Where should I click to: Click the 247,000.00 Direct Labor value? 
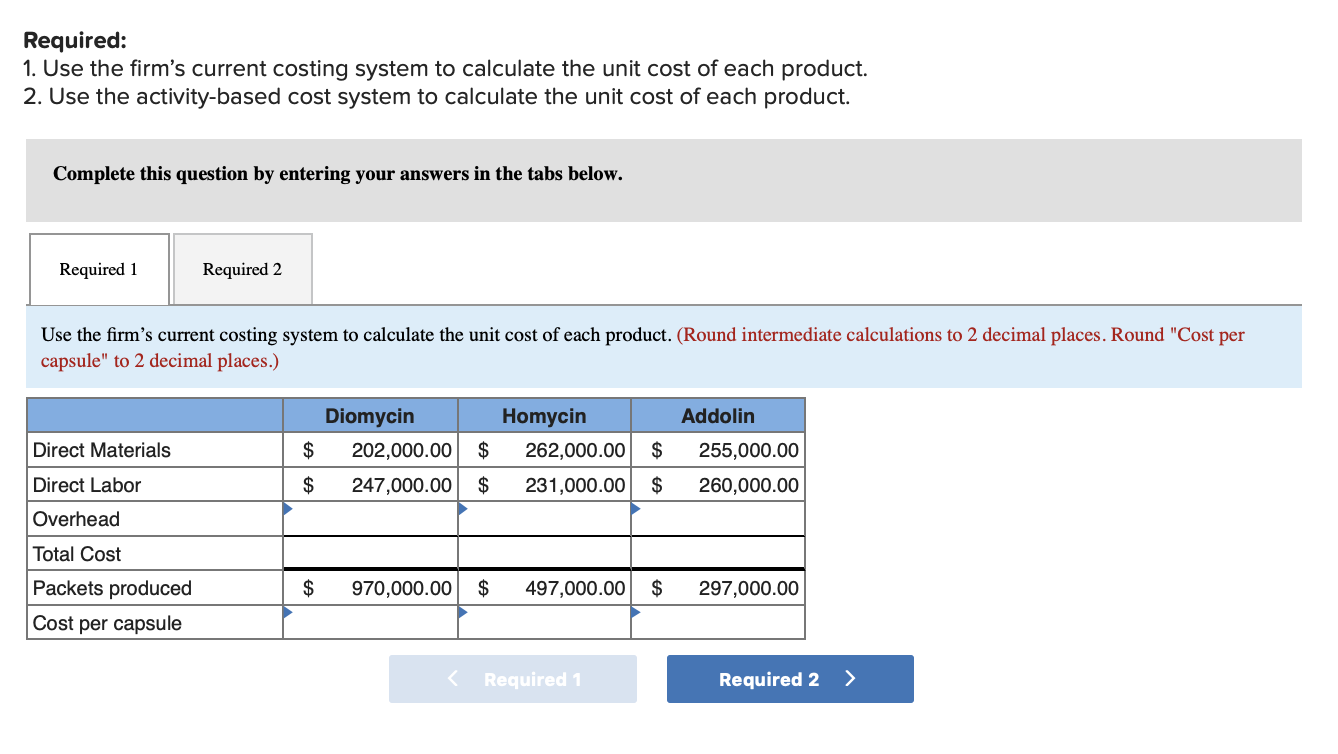[402, 485]
